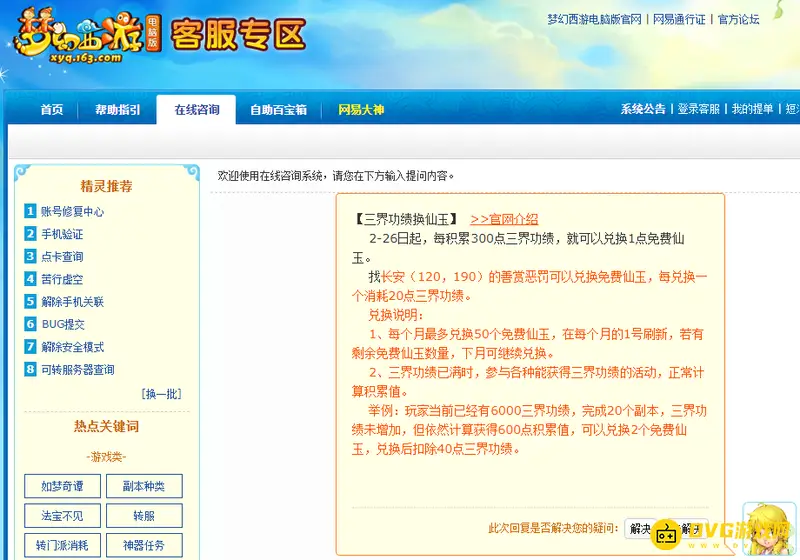The width and height of the screenshot is (800, 560).
Task: Click the 兑换说明: text line
Action: [x=395, y=315]
